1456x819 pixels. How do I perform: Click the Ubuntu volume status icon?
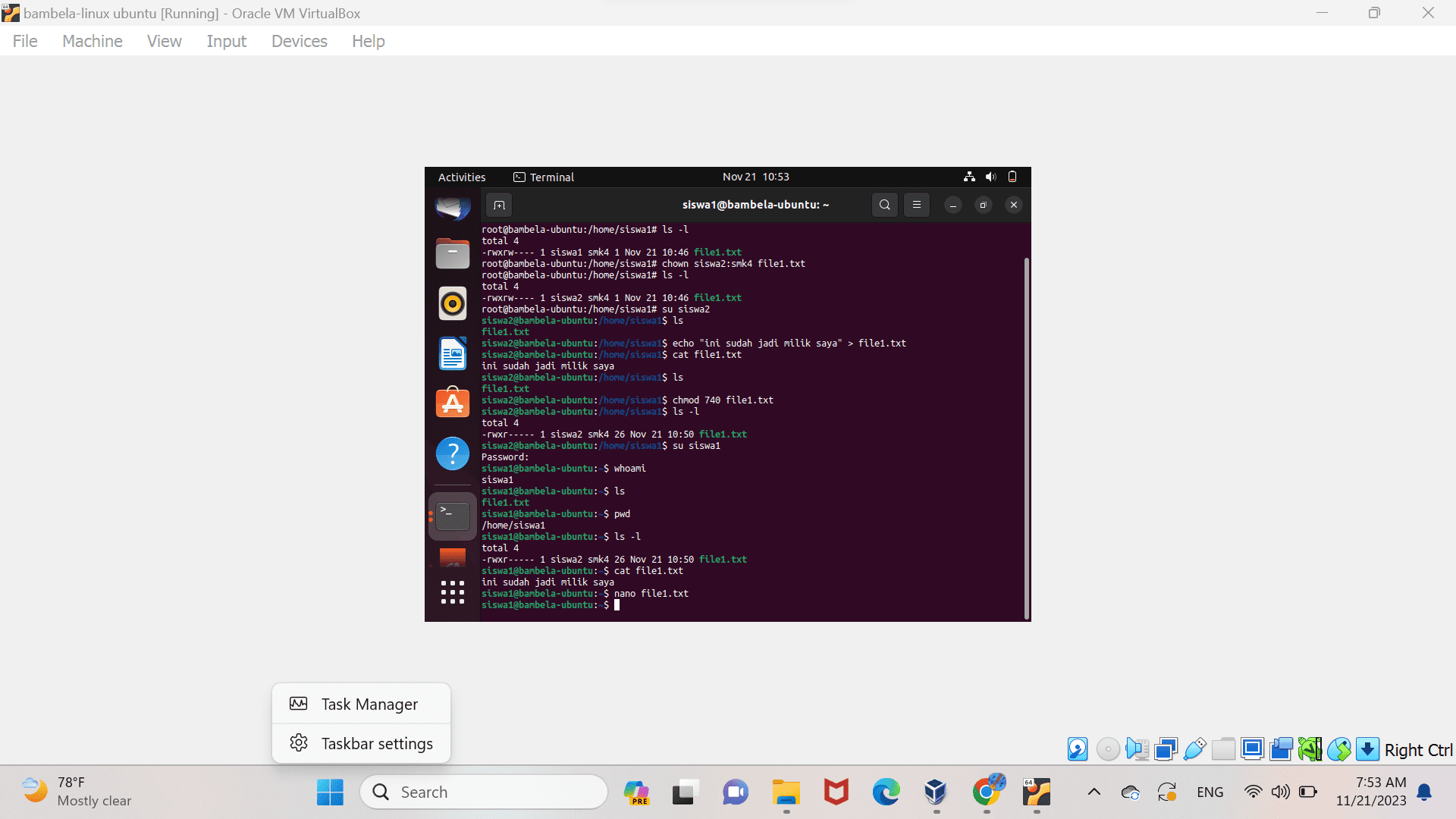tap(990, 177)
